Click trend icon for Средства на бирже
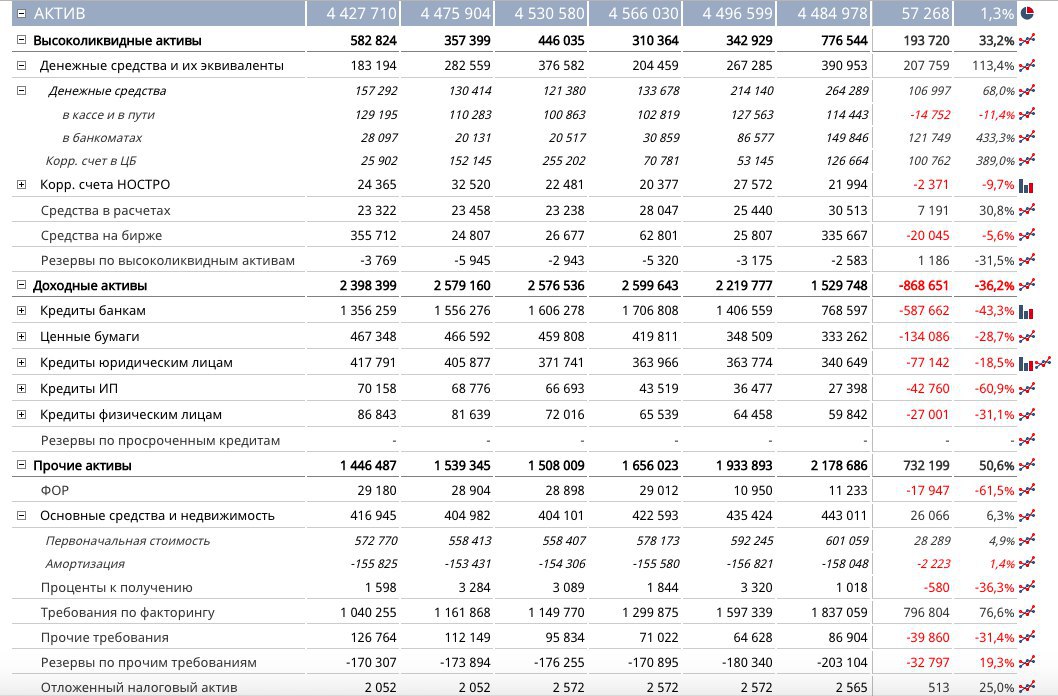Screen dimensions: 1058x696 click(x=1026, y=236)
